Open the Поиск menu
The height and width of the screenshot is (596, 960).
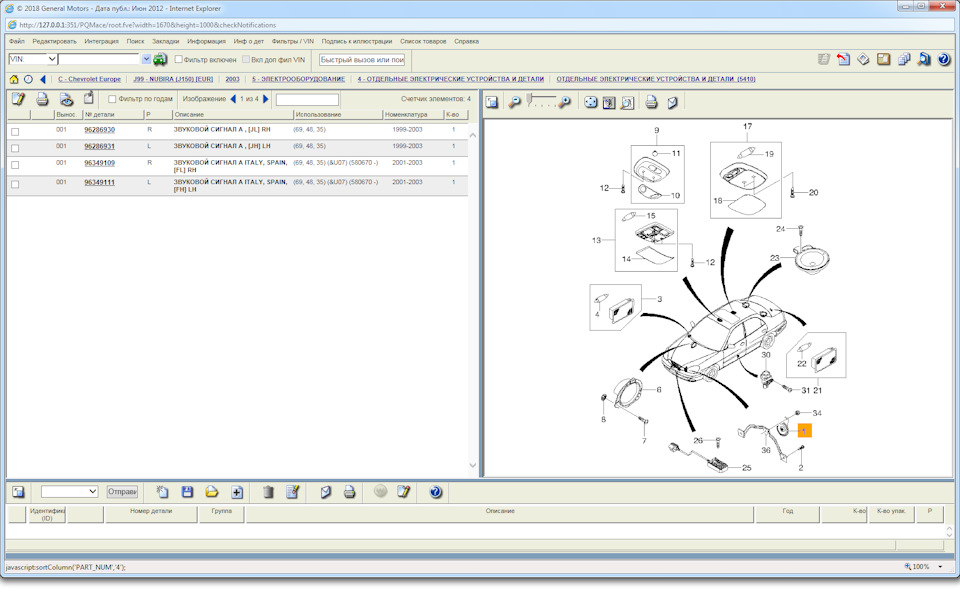click(135, 41)
